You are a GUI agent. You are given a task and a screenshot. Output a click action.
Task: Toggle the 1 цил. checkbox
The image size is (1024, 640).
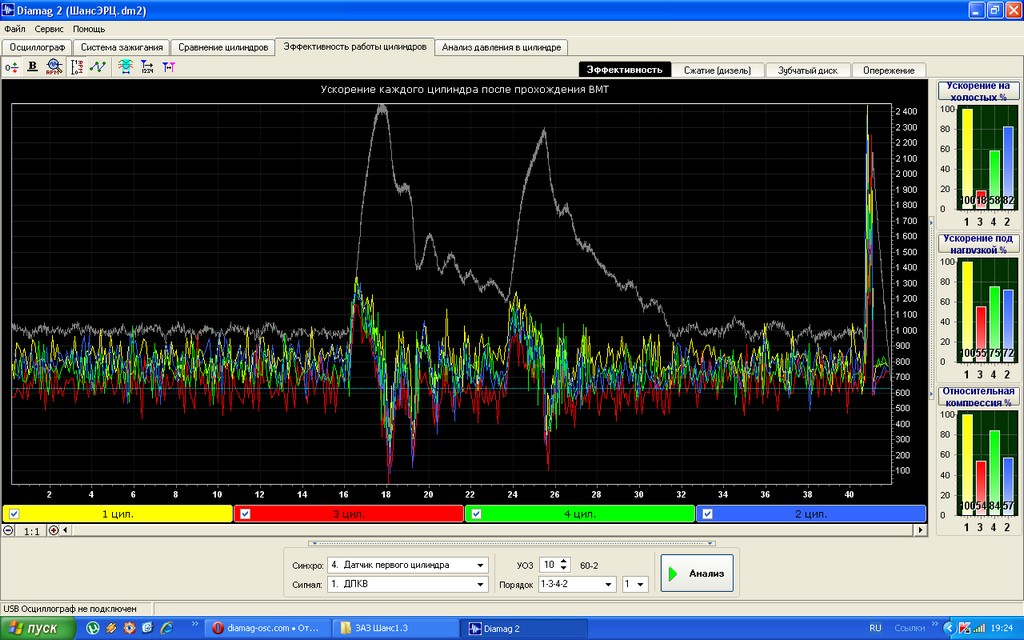(x=14, y=514)
